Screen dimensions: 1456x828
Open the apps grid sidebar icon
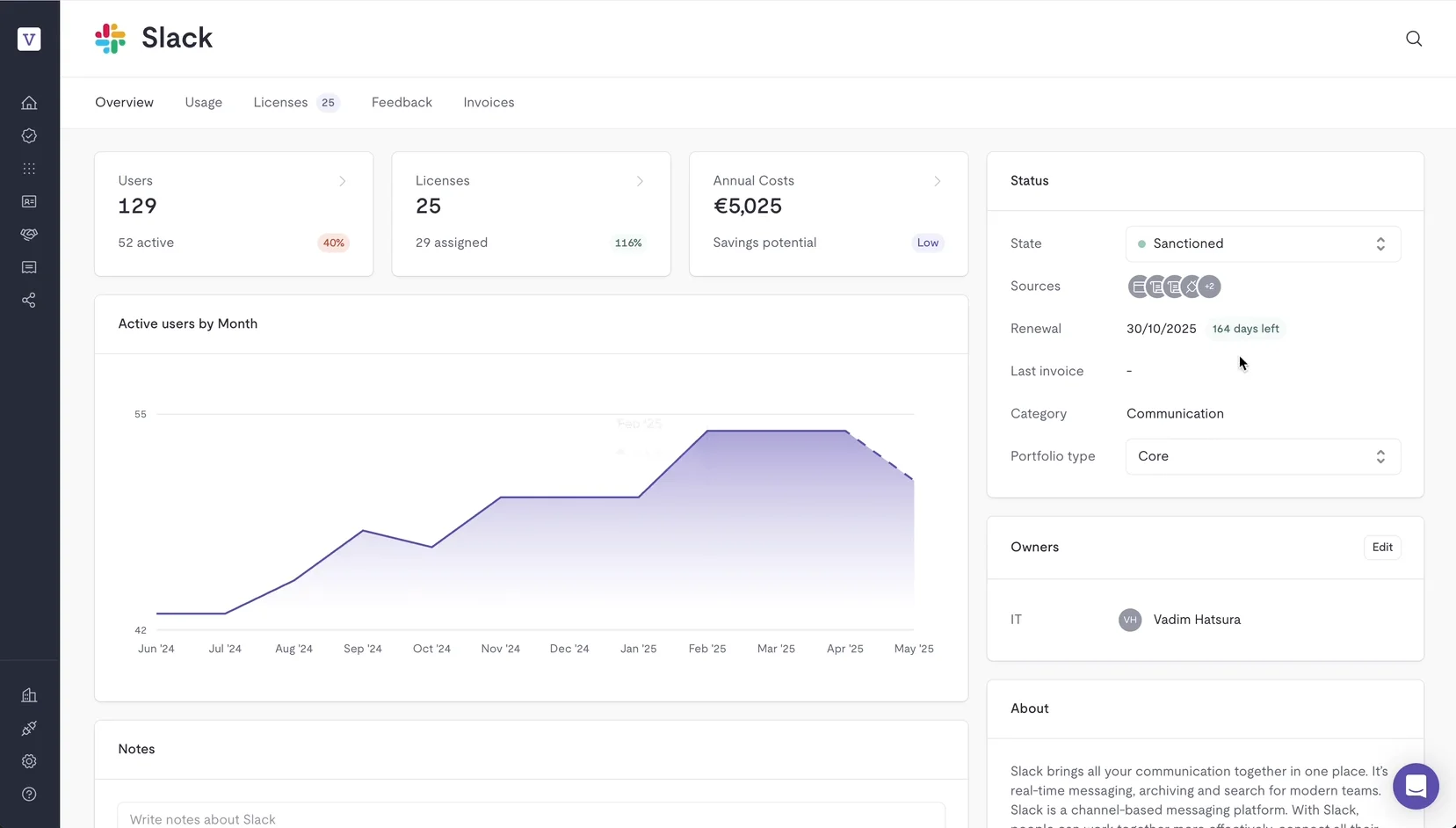pyautogui.click(x=29, y=169)
